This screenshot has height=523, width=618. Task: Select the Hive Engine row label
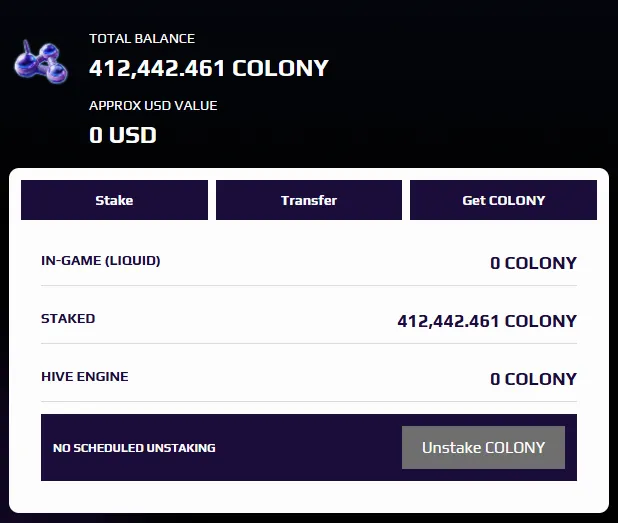(x=85, y=376)
